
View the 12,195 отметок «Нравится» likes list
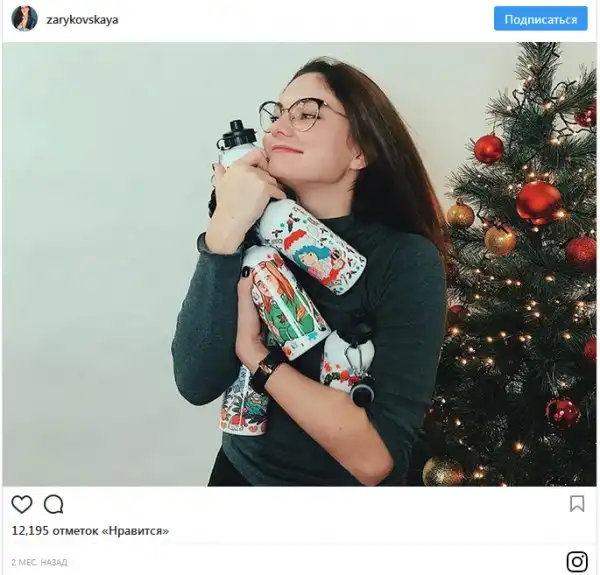click(90, 531)
